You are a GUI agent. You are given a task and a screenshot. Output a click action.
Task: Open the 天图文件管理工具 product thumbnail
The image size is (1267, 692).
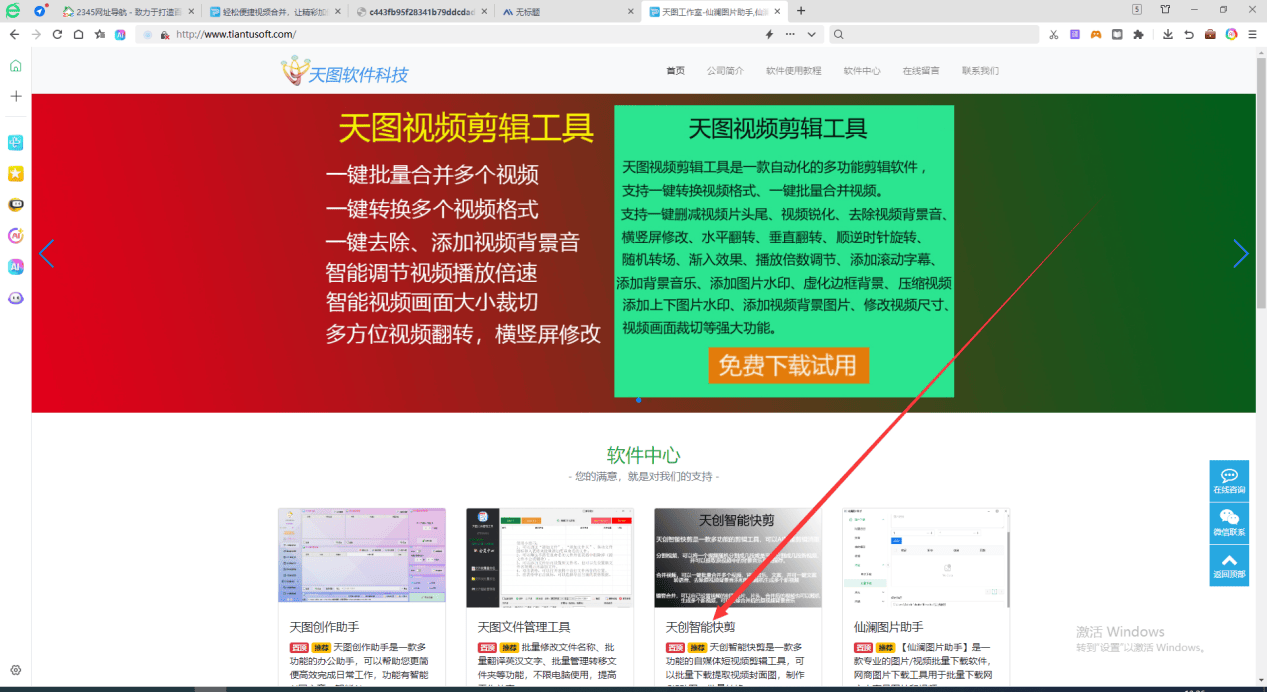point(550,557)
